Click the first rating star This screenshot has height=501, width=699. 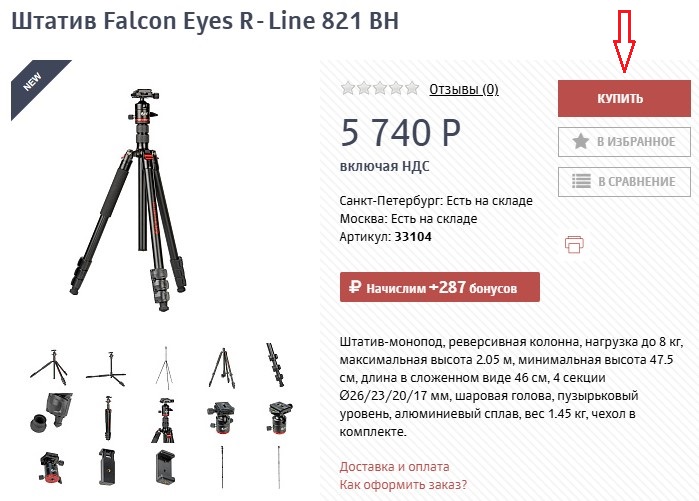pyautogui.click(x=348, y=89)
